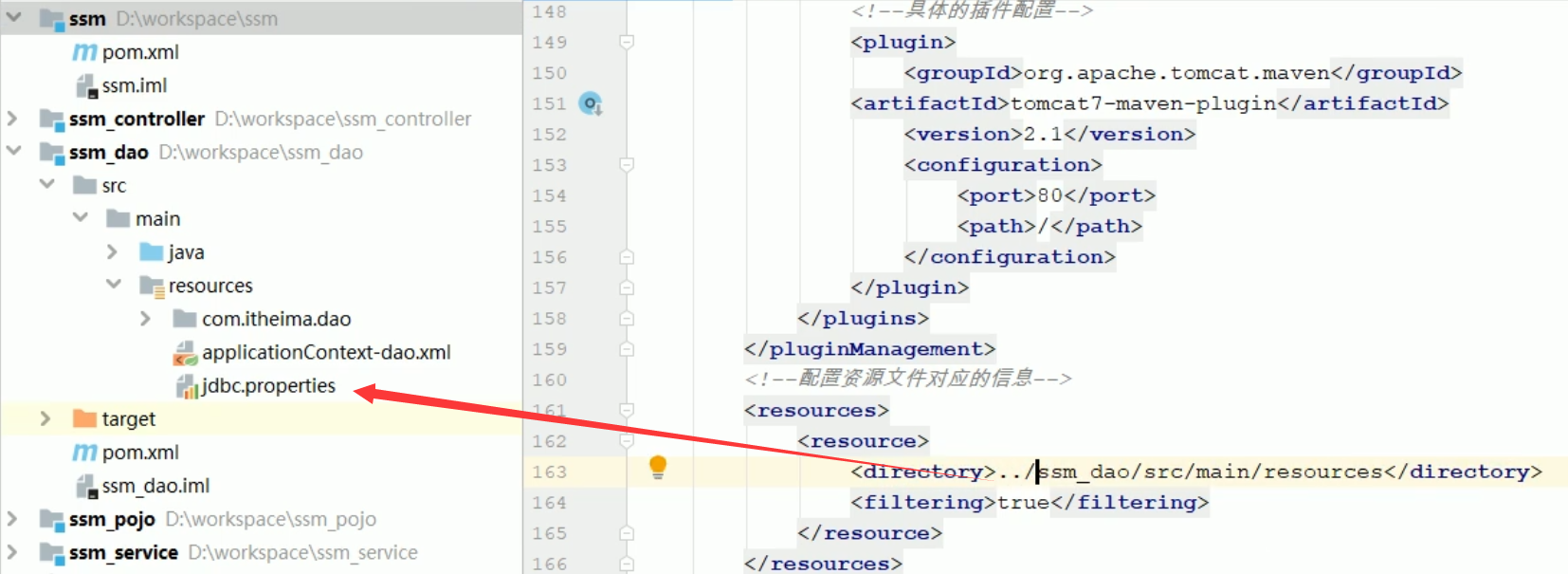This screenshot has height=574, width=1568.
Task: Click the jdbc.properties file icon
Action: pos(186,386)
